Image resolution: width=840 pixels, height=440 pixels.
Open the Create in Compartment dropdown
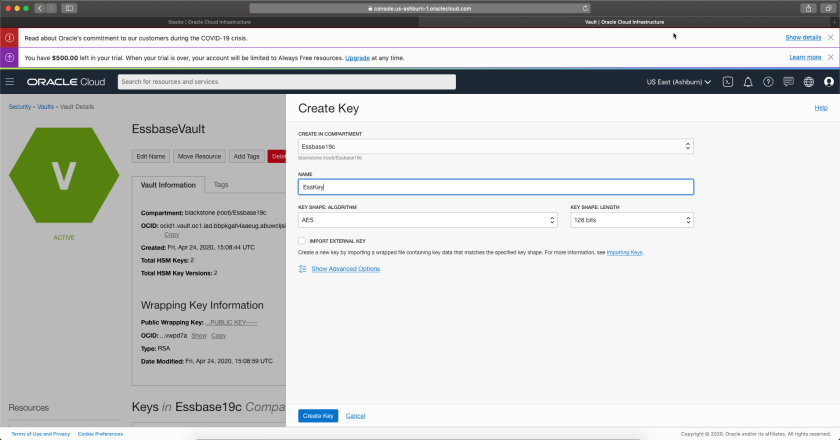click(495, 146)
